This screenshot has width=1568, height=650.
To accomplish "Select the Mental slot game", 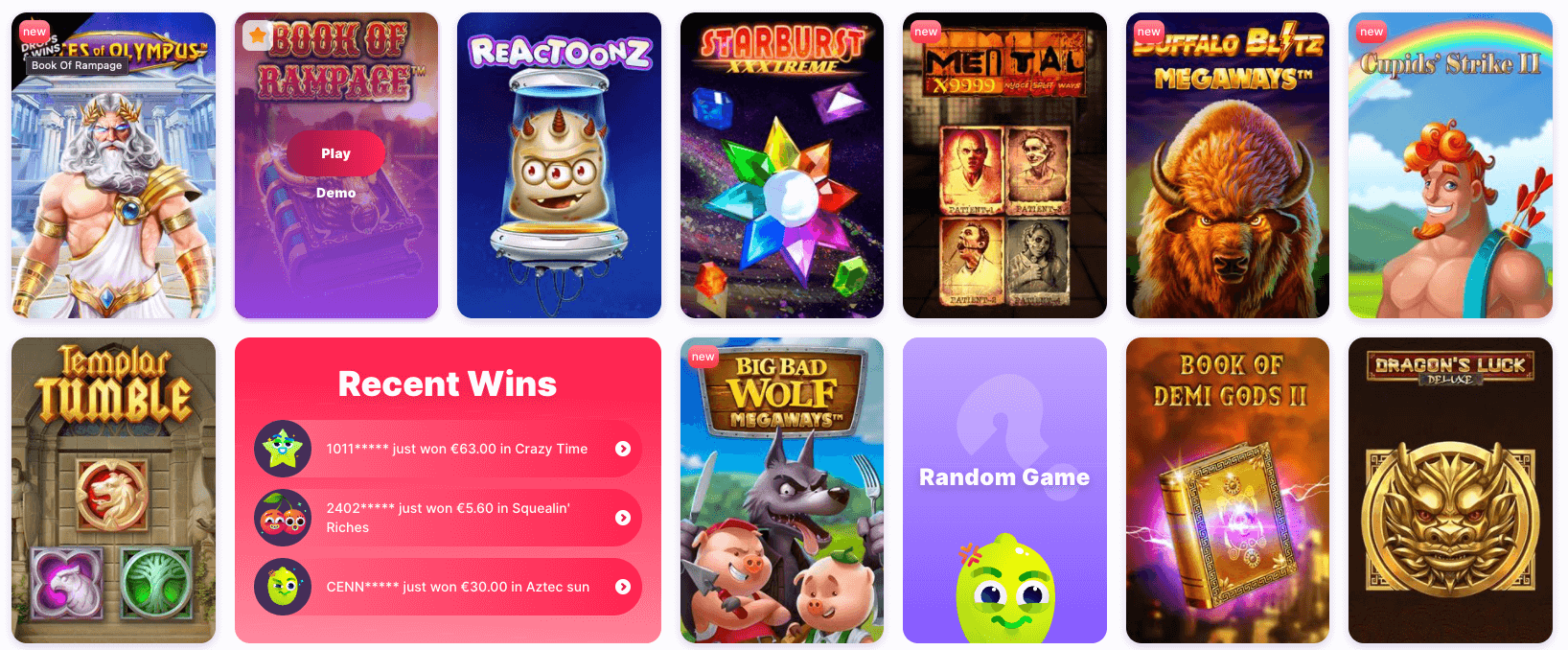I will point(1004,165).
